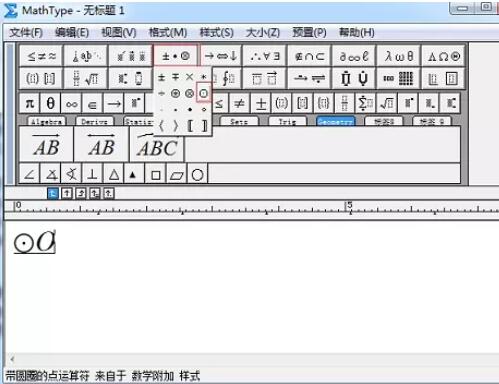The height and width of the screenshot is (384, 499).
Task: Insert circled plus operator from palette
Action: click(x=176, y=94)
